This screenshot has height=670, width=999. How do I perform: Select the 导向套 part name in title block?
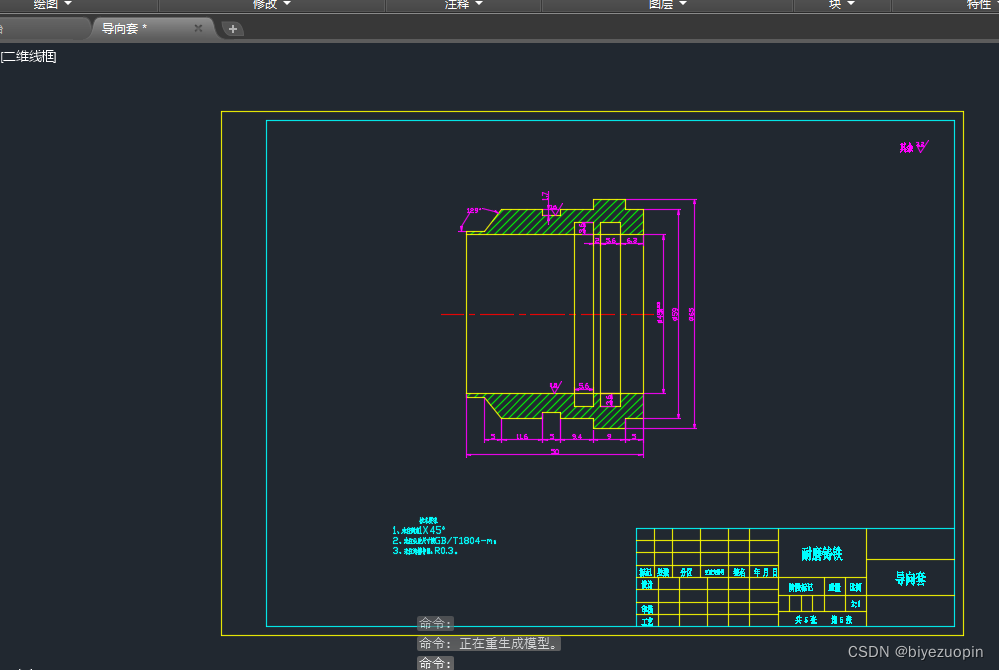(910, 578)
